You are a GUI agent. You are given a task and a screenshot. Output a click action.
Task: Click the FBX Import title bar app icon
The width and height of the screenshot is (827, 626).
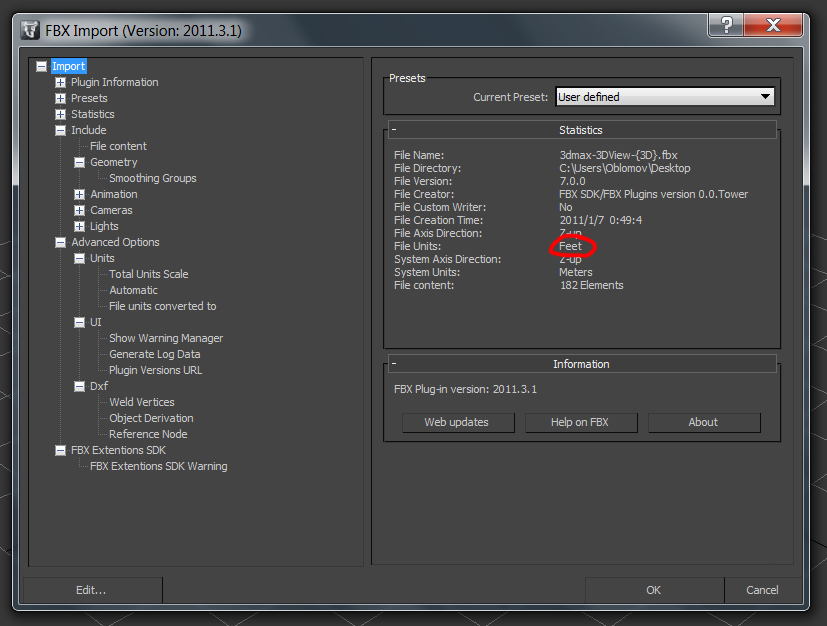pyautogui.click(x=31, y=30)
